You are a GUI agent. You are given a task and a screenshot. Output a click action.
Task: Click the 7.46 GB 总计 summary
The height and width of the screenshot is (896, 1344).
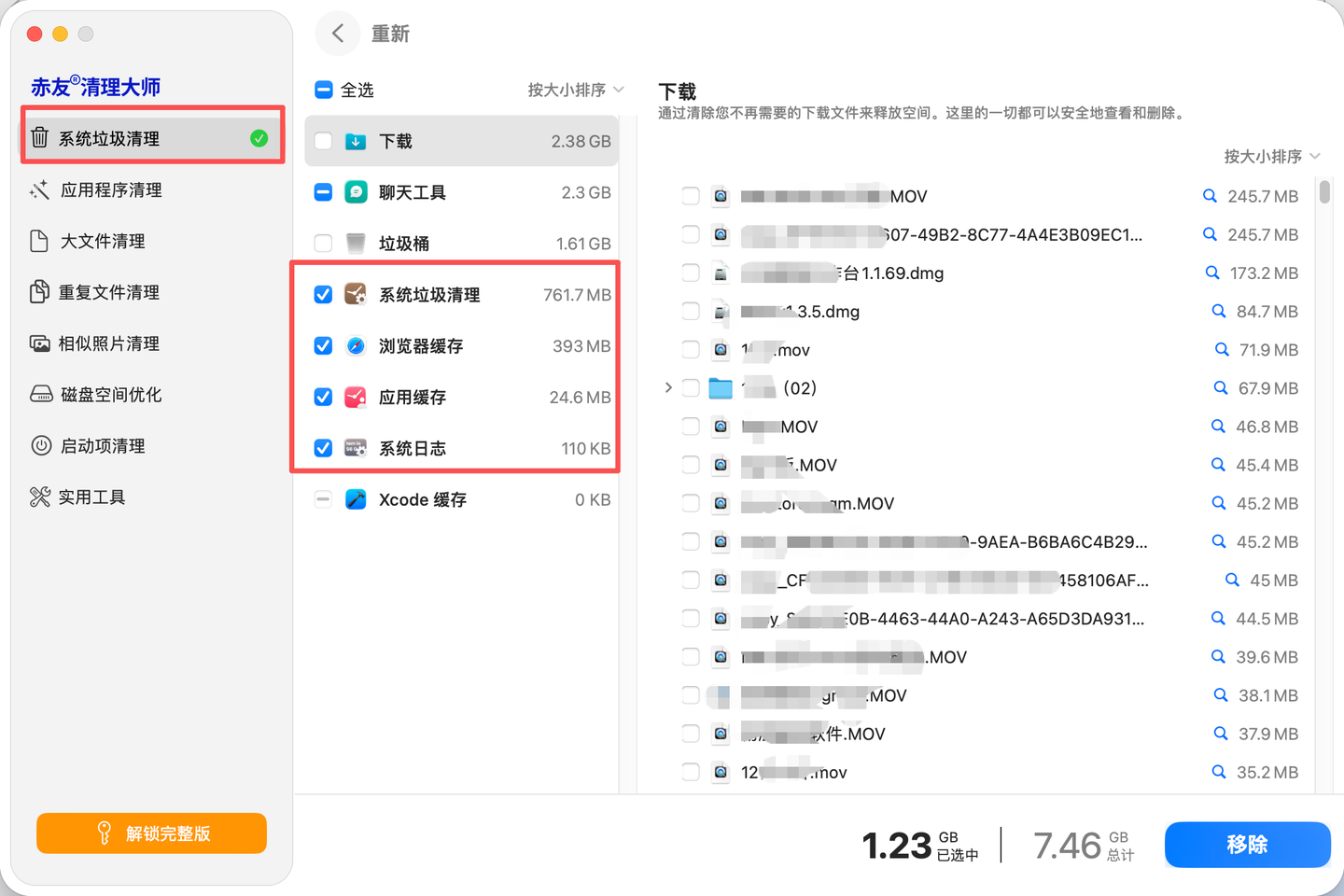click(x=1084, y=846)
